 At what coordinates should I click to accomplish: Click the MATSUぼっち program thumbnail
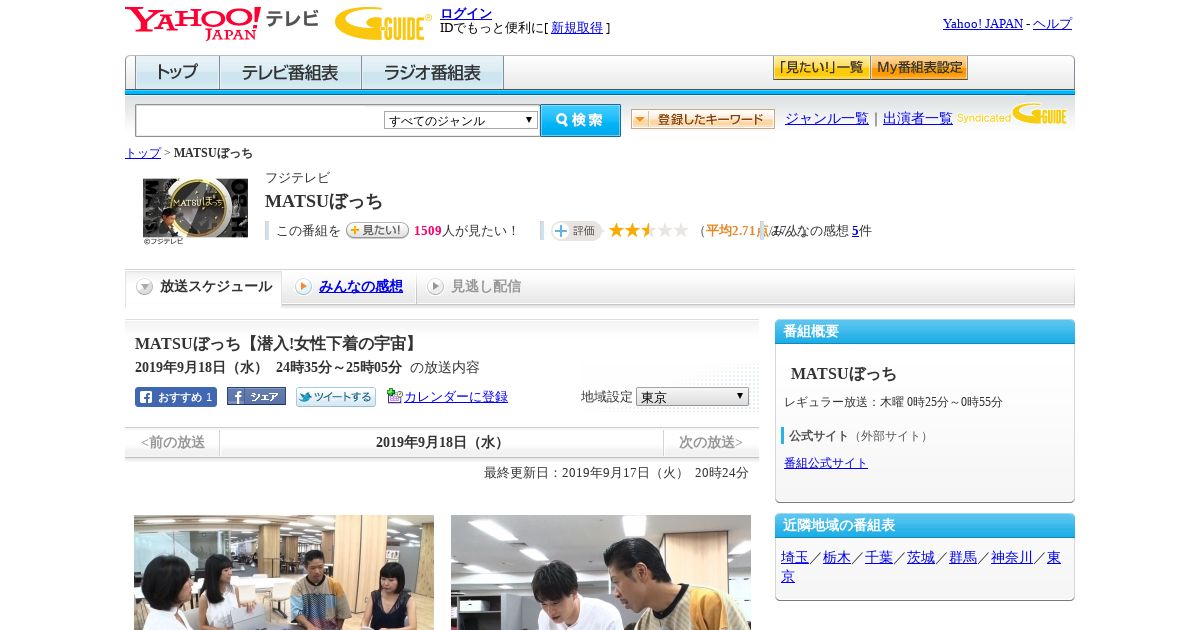click(x=195, y=208)
